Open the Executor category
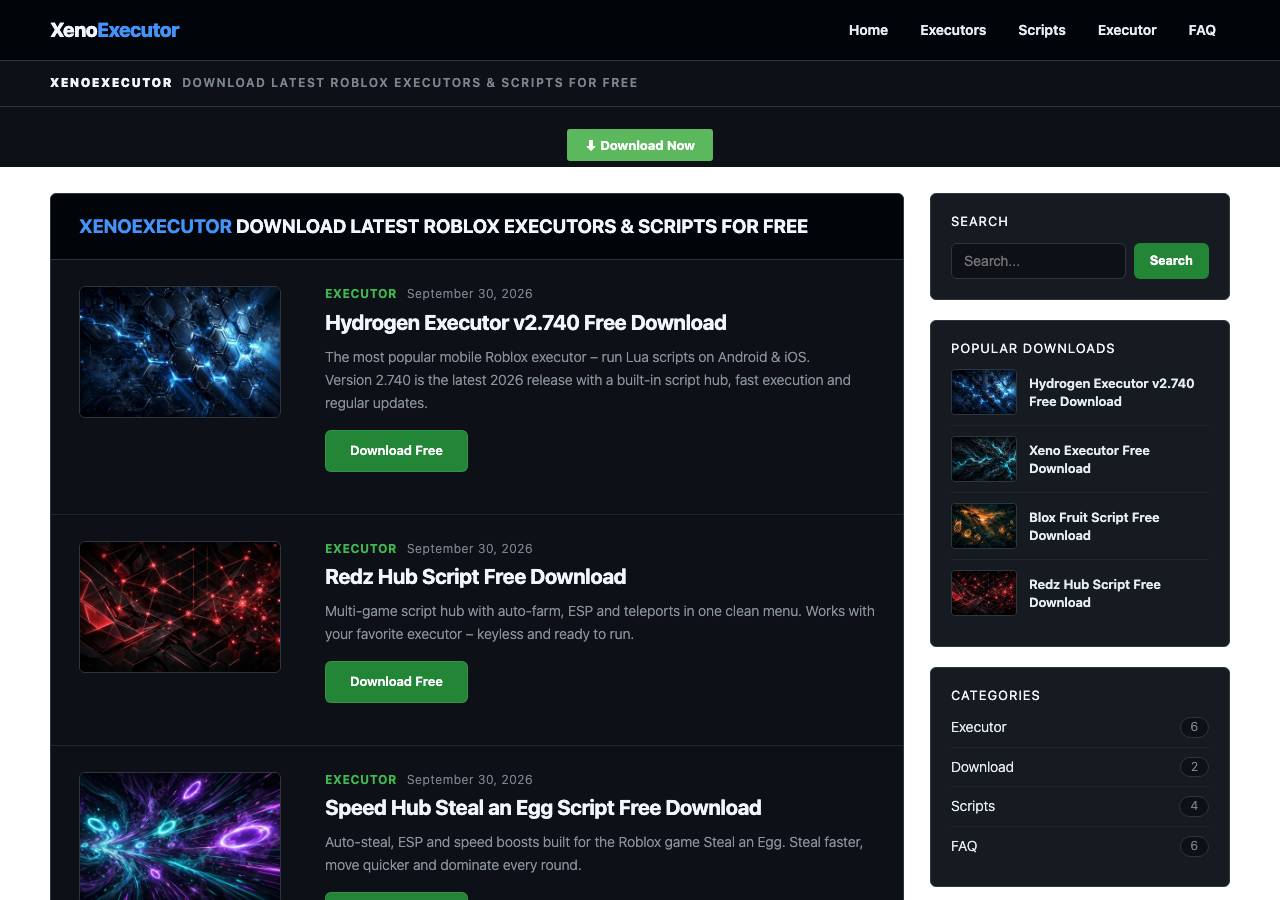This screenshot has width=1280, height=900. [x=979, y=727]
